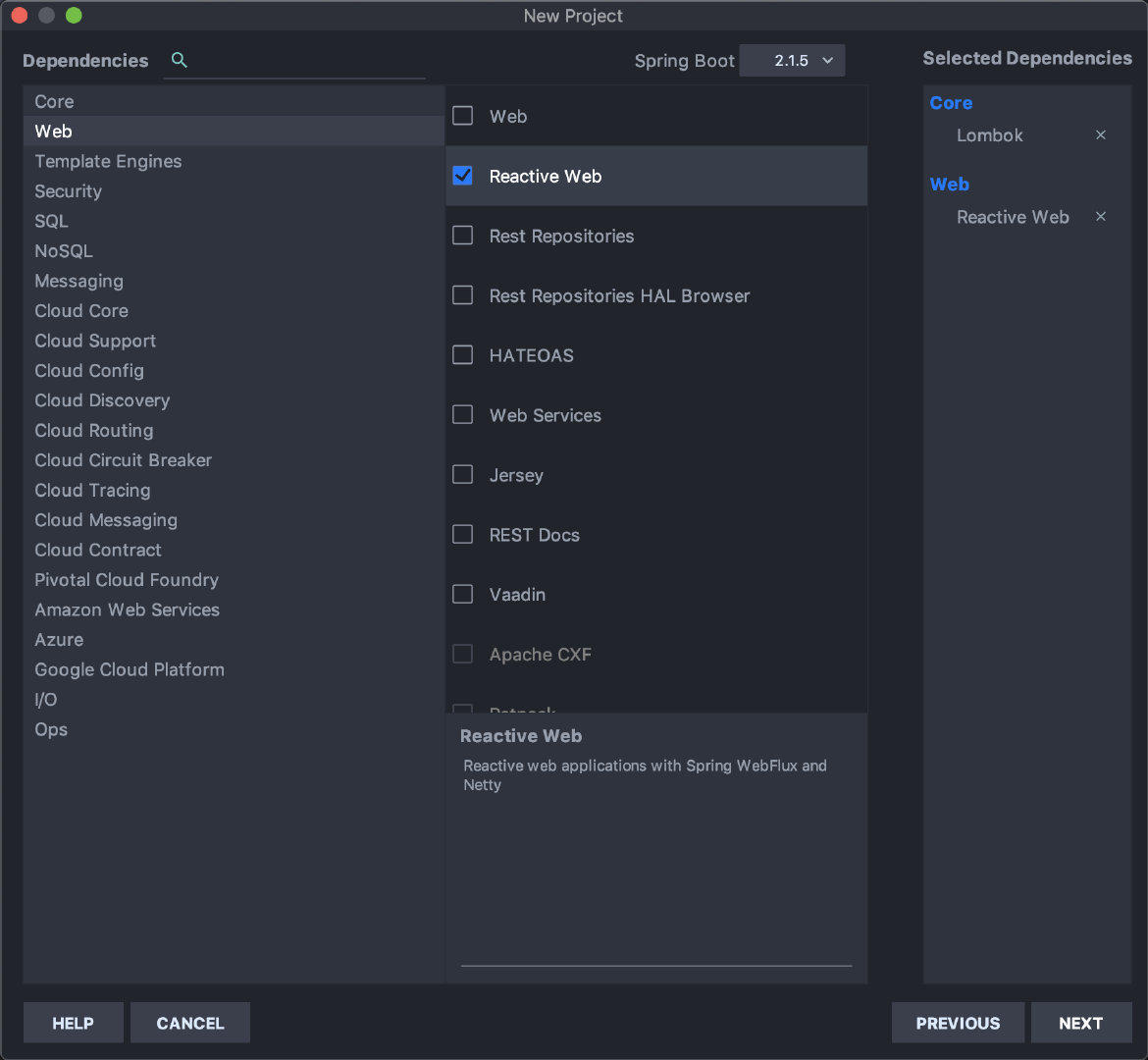
Task: Select the Messaging category
Action: pyautogui.click(x=234, y=282)
